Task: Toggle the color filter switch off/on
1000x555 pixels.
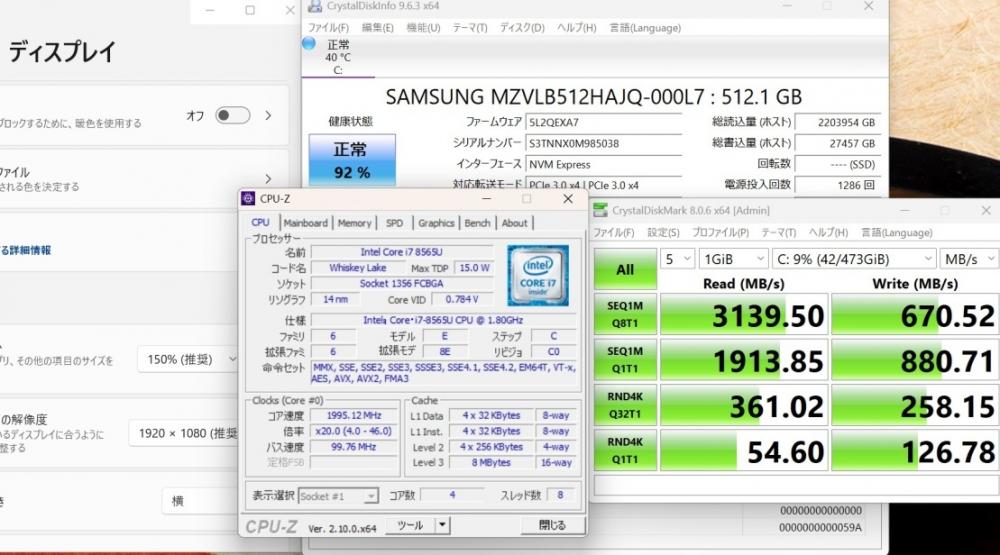Action: tap(232, 115)
